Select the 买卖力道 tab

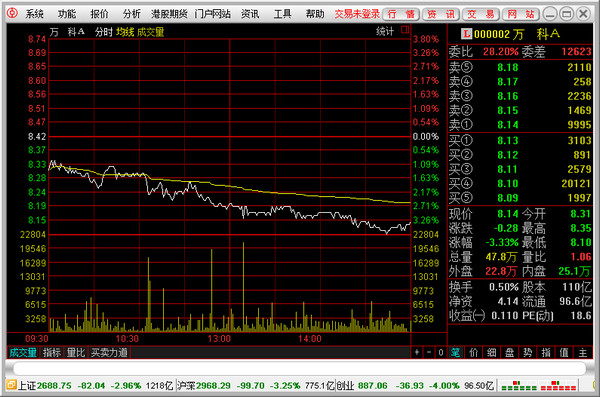tap(109, 353)
